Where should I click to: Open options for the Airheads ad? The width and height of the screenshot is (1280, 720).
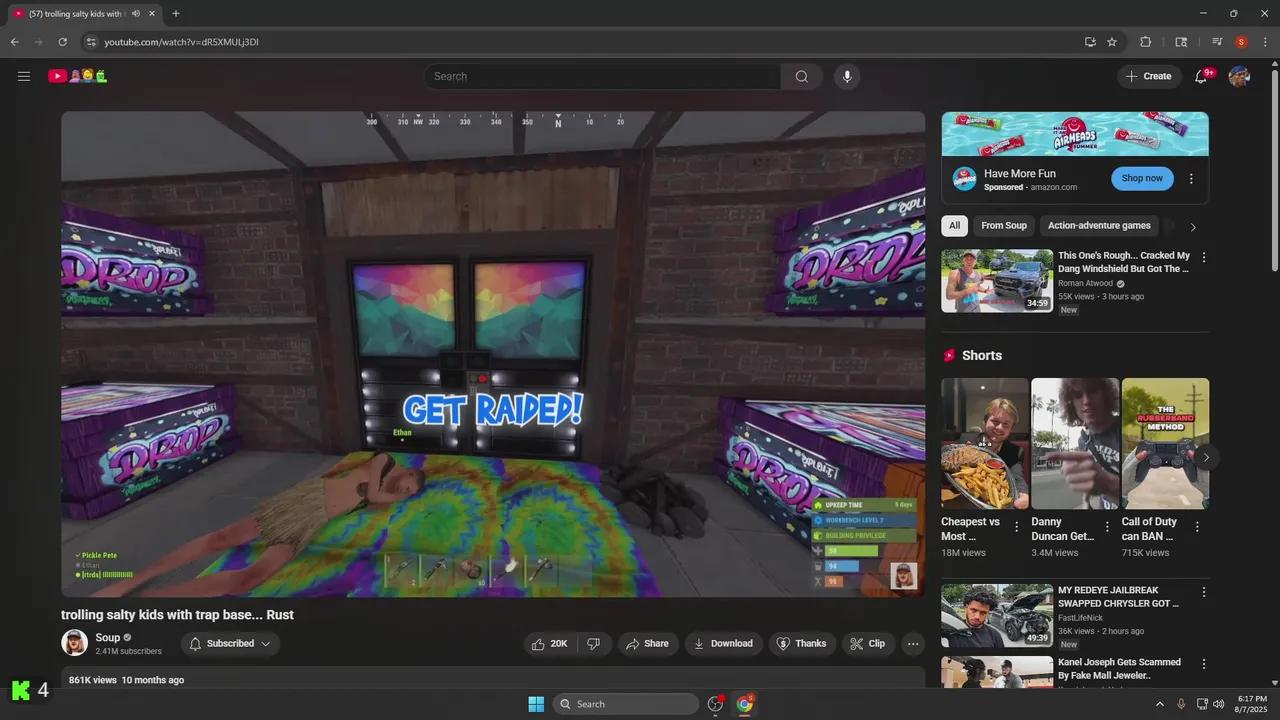click(1191, 179)
